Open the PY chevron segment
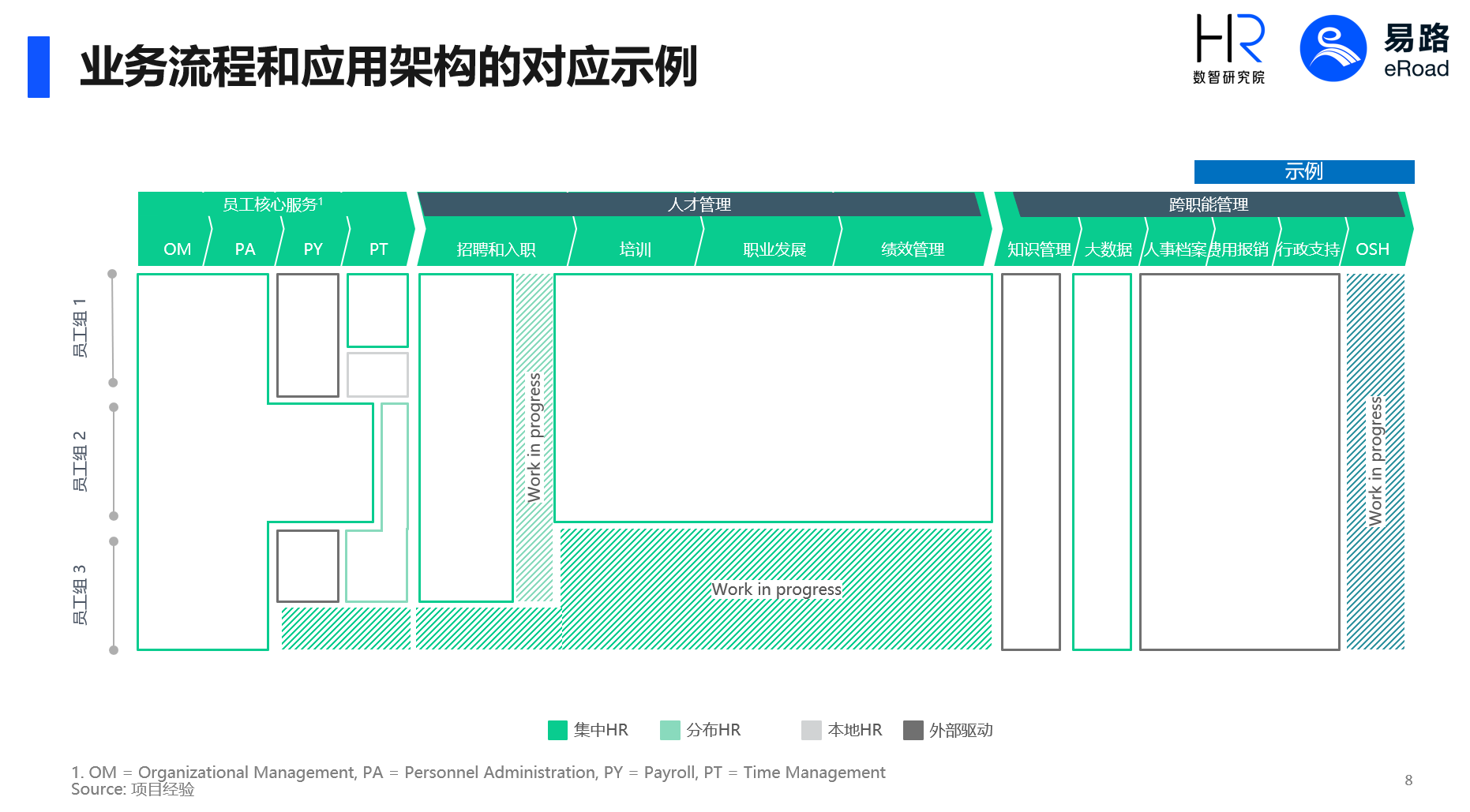1470x812 pixels. pyautogui.click(x=313, y=249)
